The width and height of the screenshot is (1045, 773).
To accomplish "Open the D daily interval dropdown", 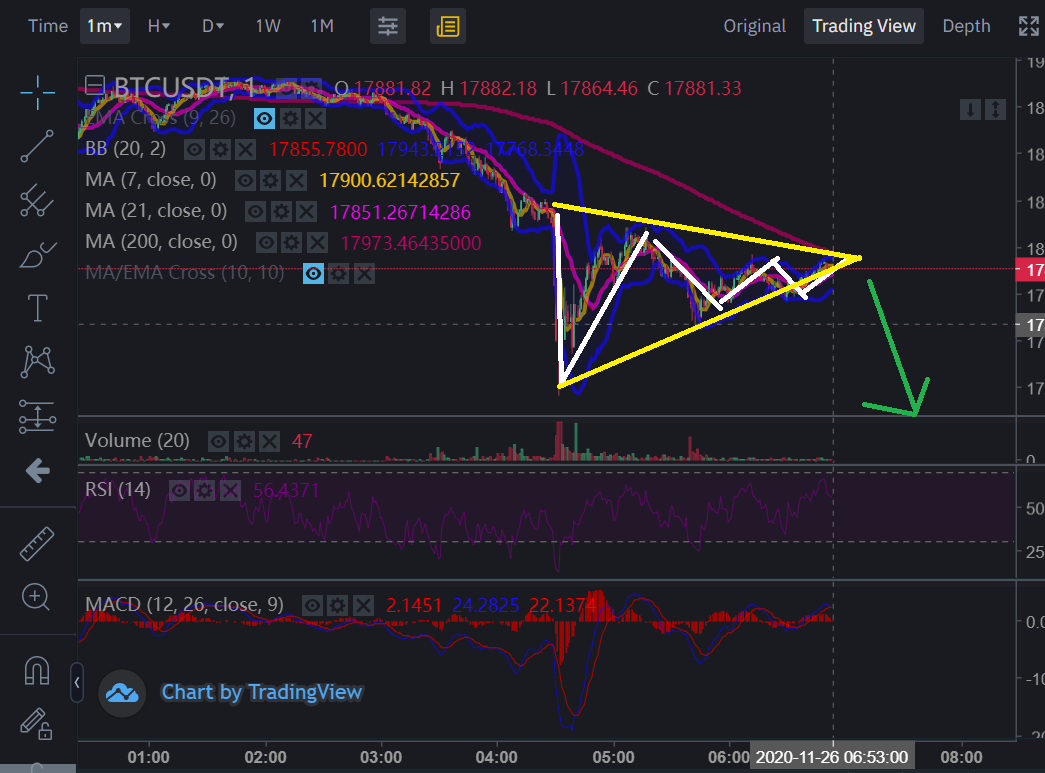I will pos(213,26).
